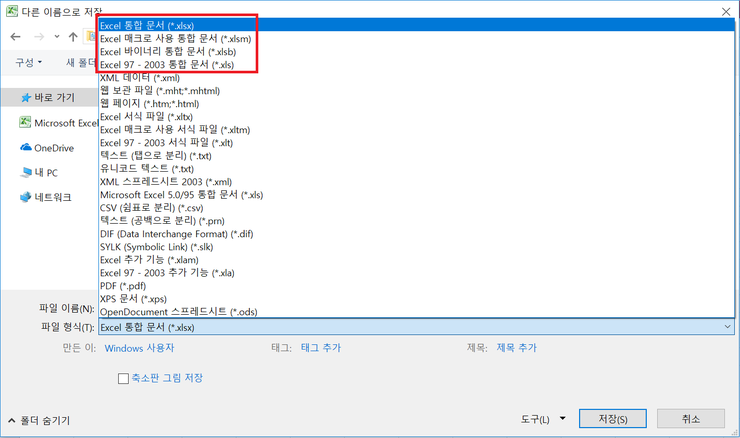
Task: Open Microsoft Excel location in sidebar
Action: click(62, 123)
